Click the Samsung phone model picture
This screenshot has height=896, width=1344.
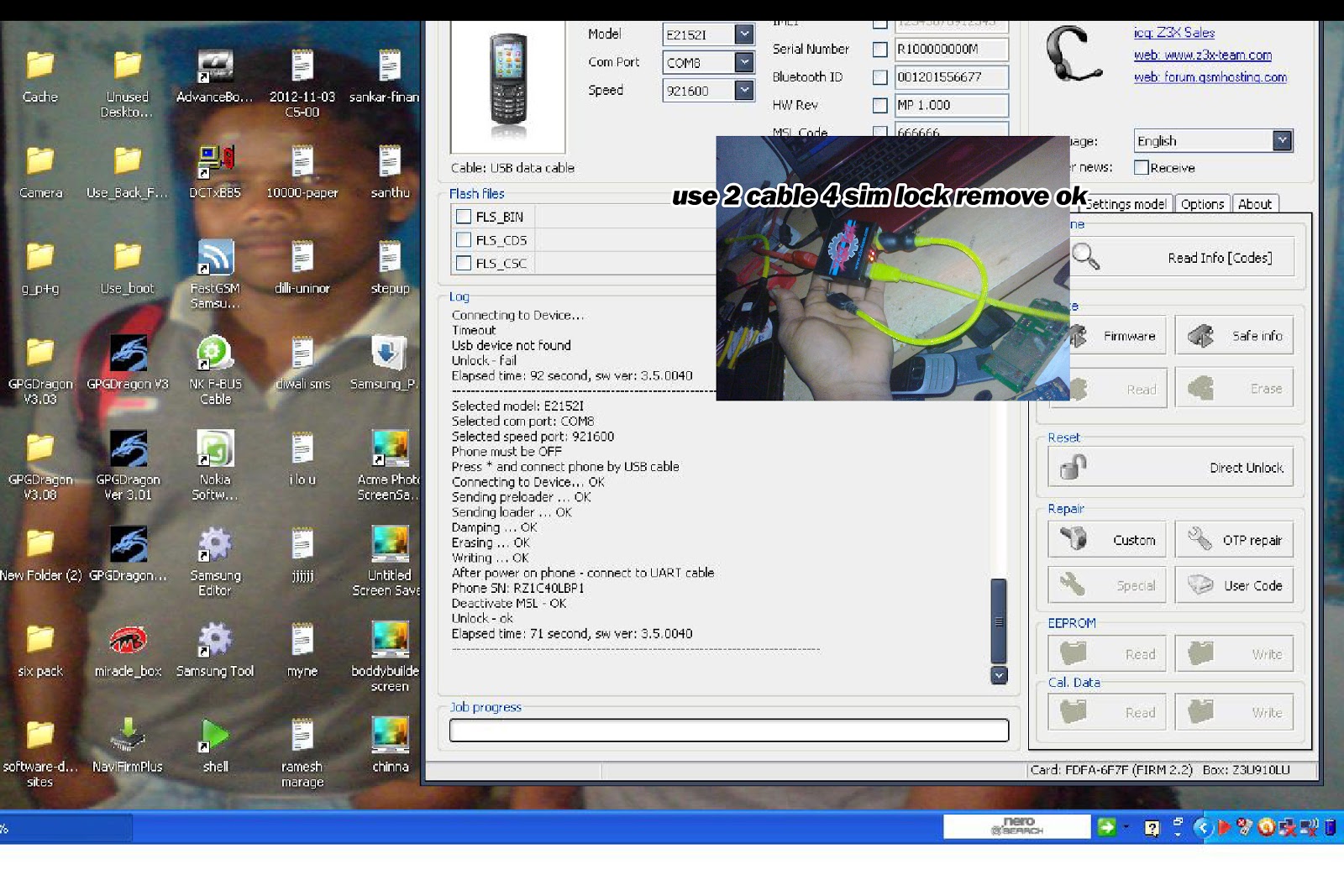(x=508, y=86)
